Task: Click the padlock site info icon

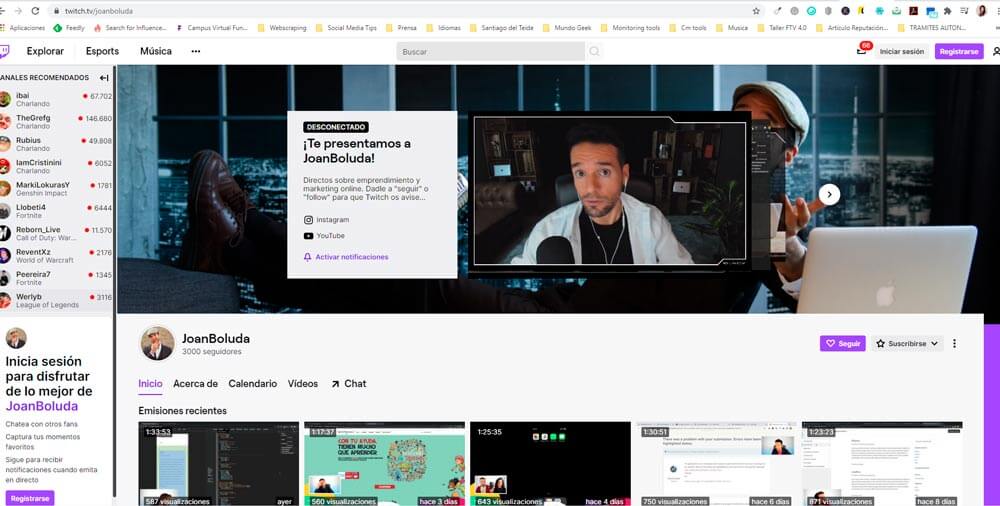Action: tap(56, 11)
